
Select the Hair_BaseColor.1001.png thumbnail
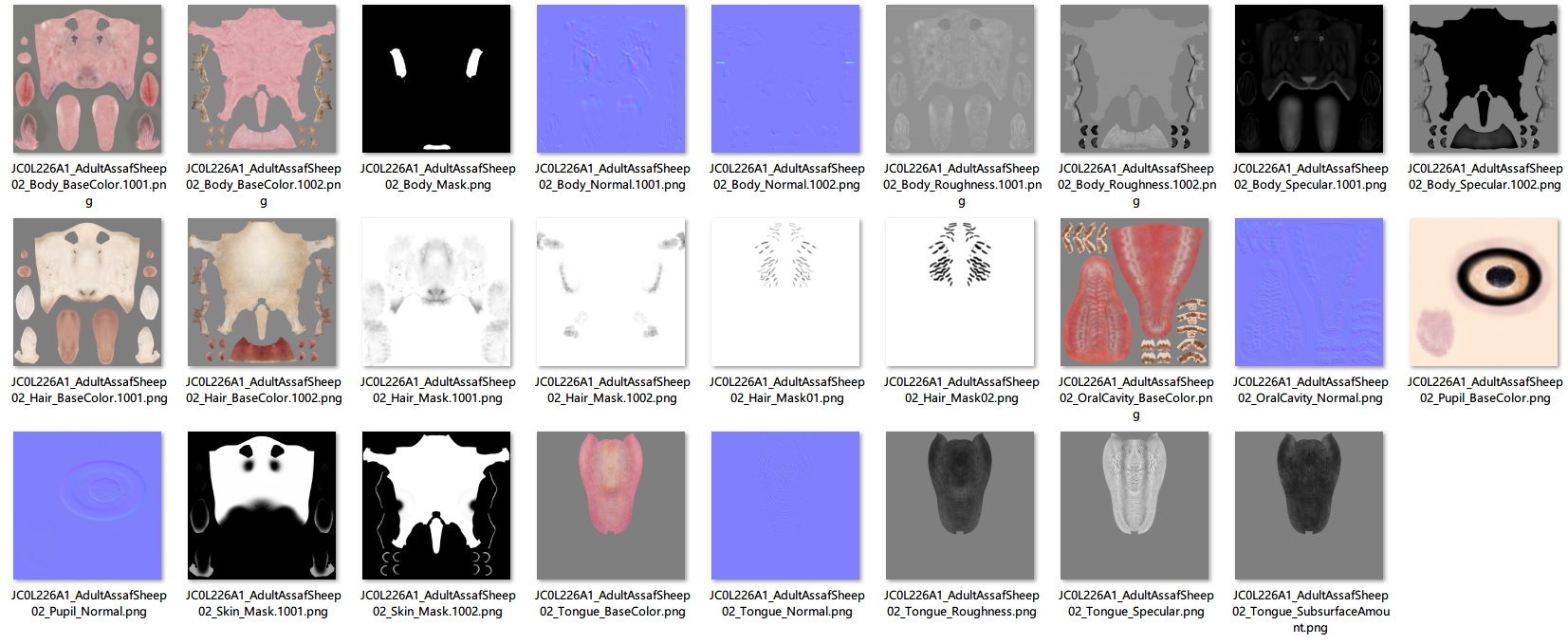(87, 292)
